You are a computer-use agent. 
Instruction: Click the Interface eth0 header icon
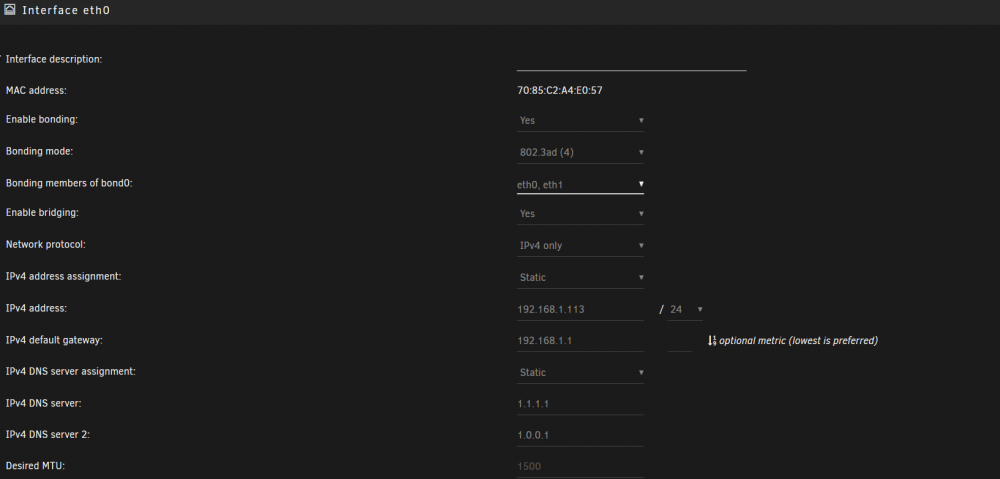tap(10, 10)
